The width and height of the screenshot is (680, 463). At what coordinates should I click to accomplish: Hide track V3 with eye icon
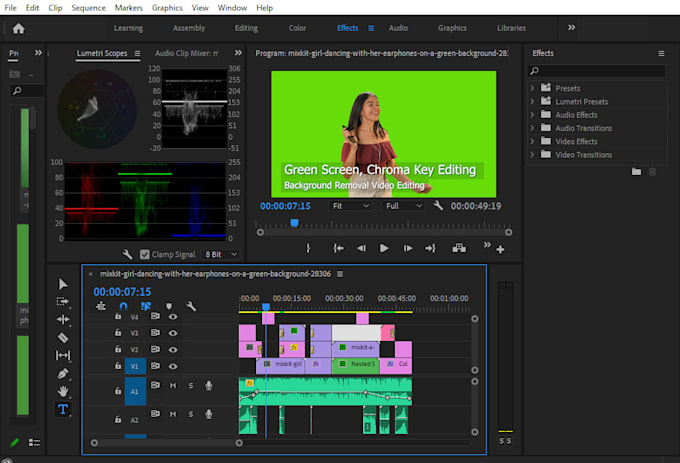click(x=173, y=333)
